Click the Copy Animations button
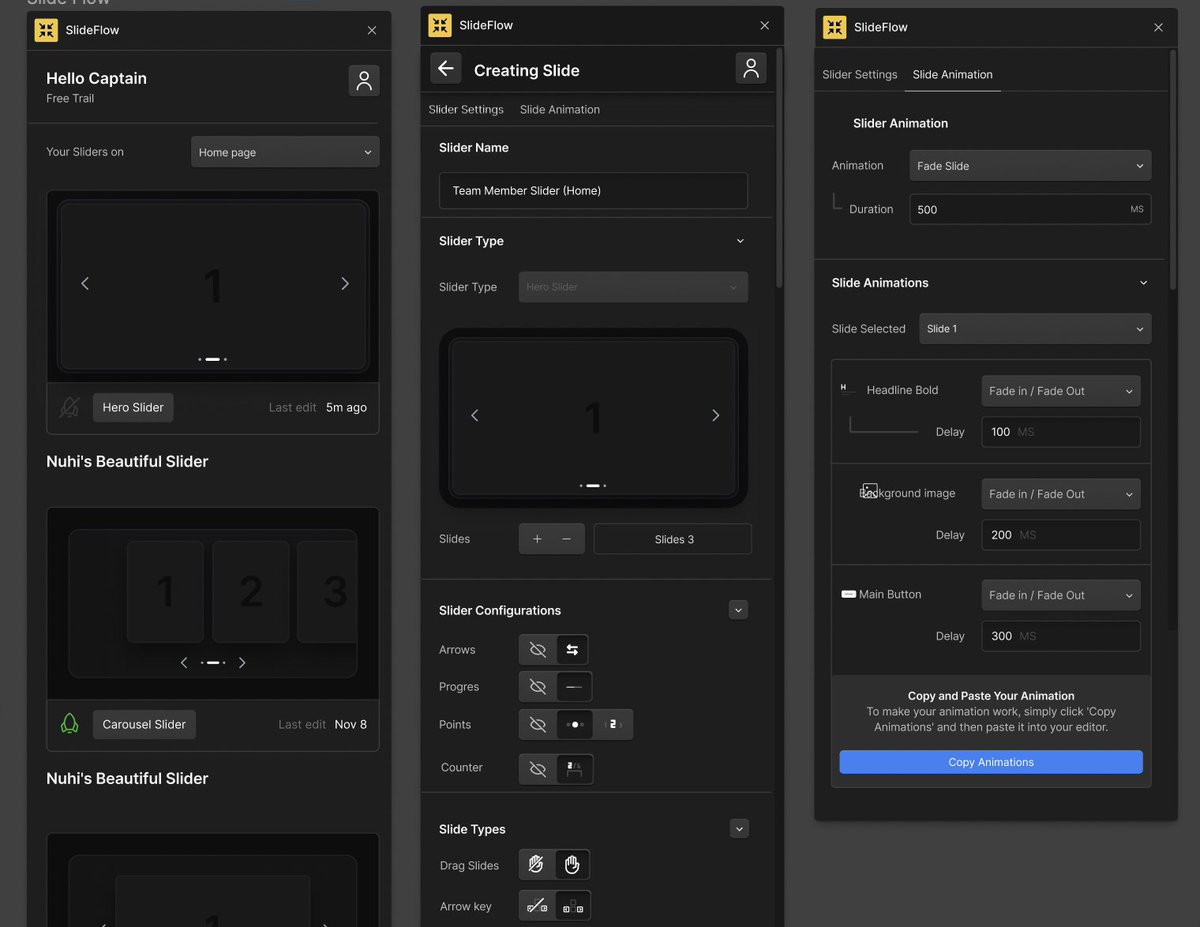The image size is (1200, 927). coord(990,761)
